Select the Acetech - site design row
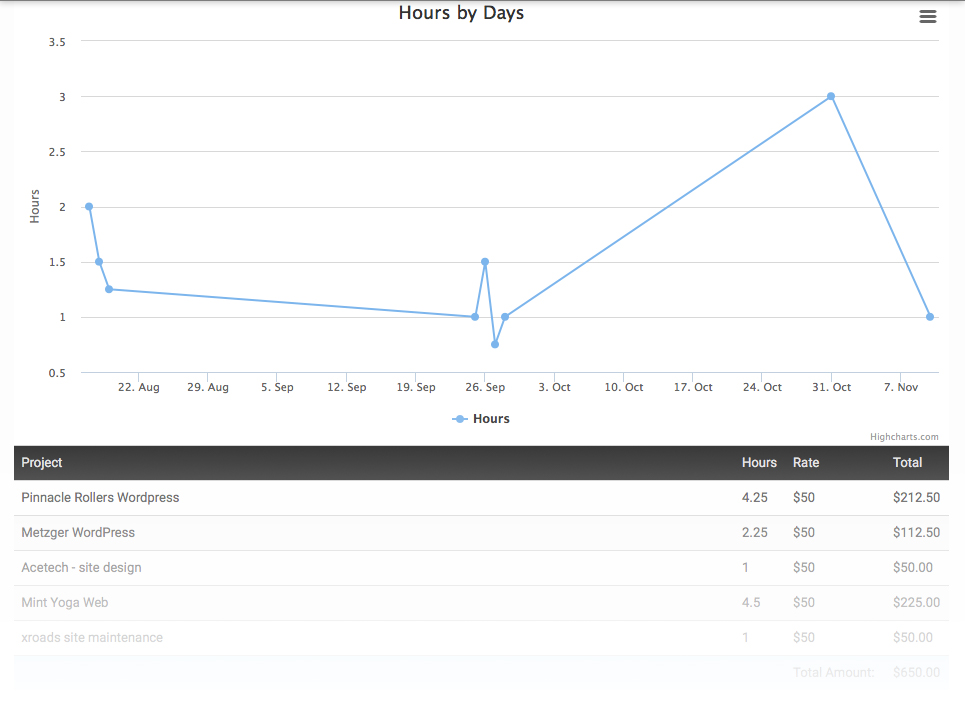The width and height of the screenshot is (965, 724). pos(81,568)
